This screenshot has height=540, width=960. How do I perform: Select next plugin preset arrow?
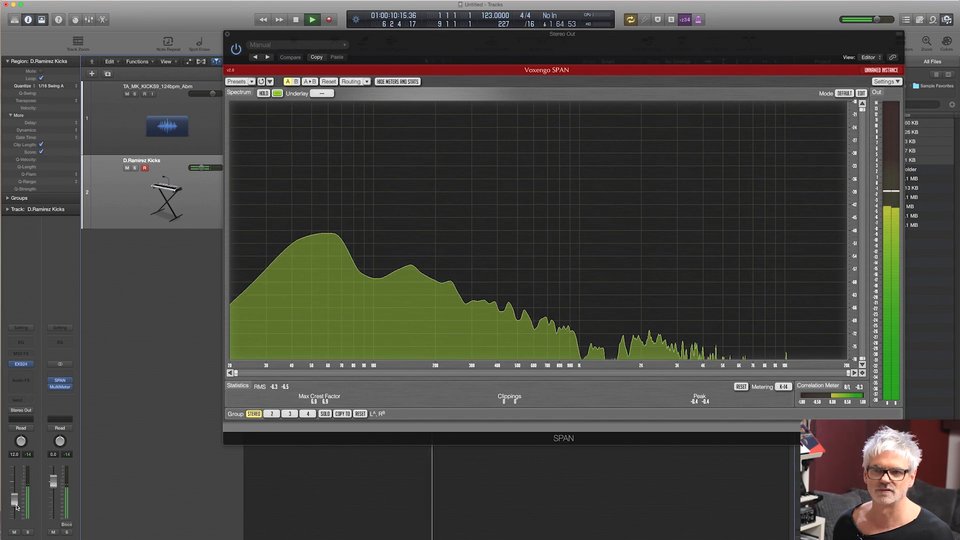(x=268, y=57)
